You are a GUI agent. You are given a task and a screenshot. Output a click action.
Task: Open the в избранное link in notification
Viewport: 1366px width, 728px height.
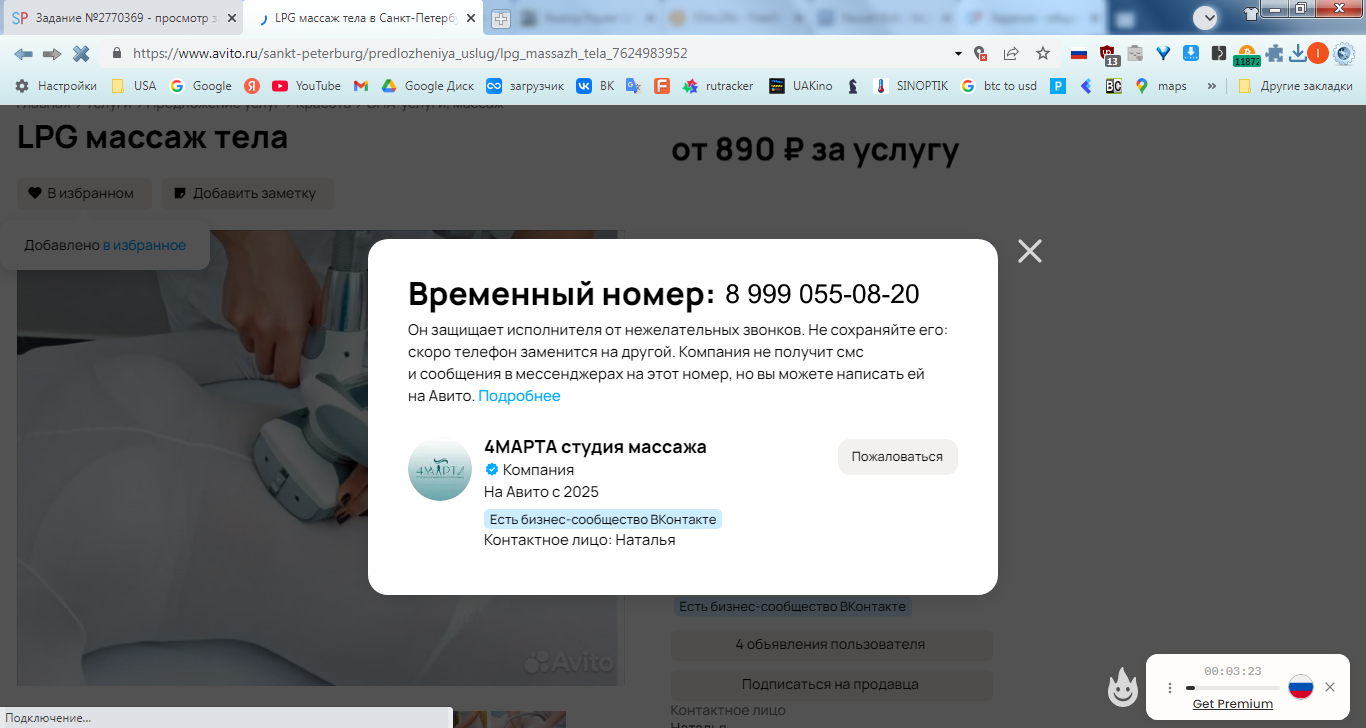(144, 245)
